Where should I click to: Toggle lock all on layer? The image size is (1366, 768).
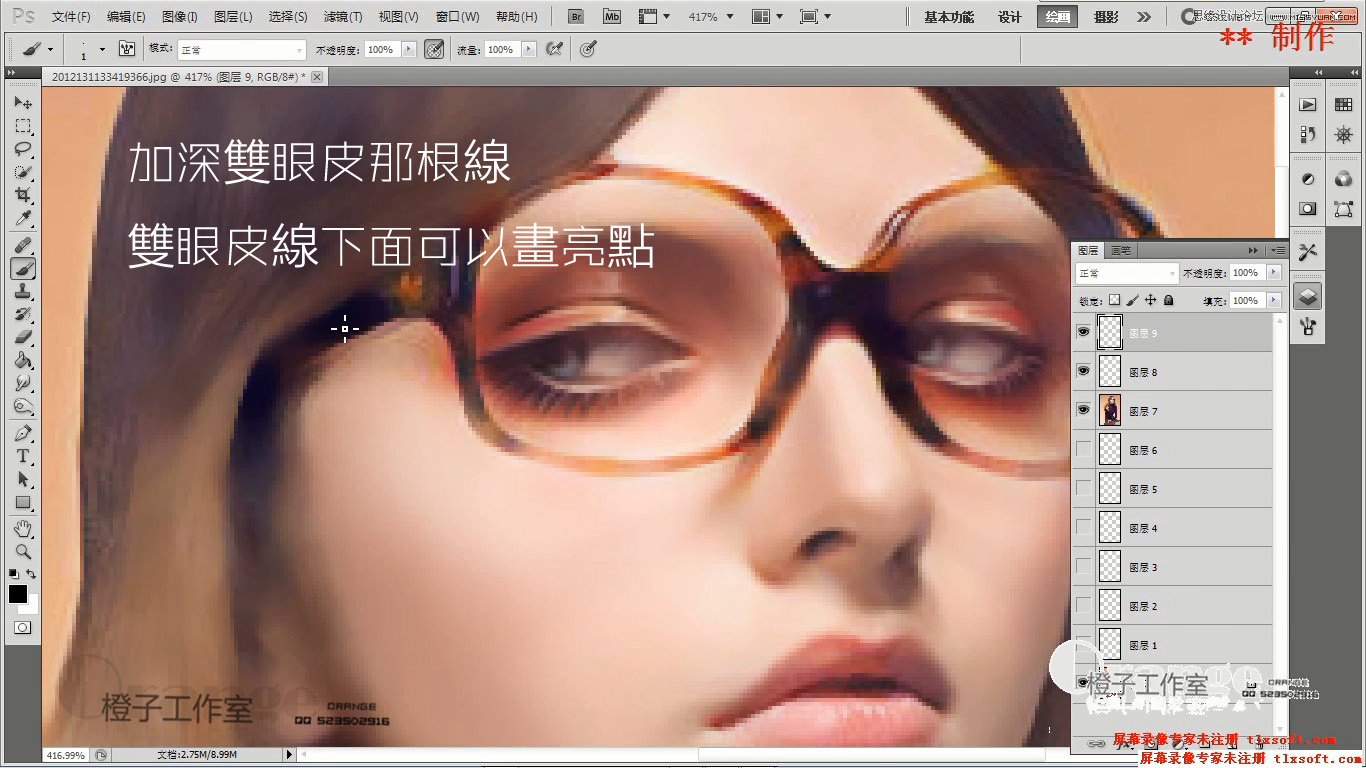pyautogui.click(x=1168, y=300)
